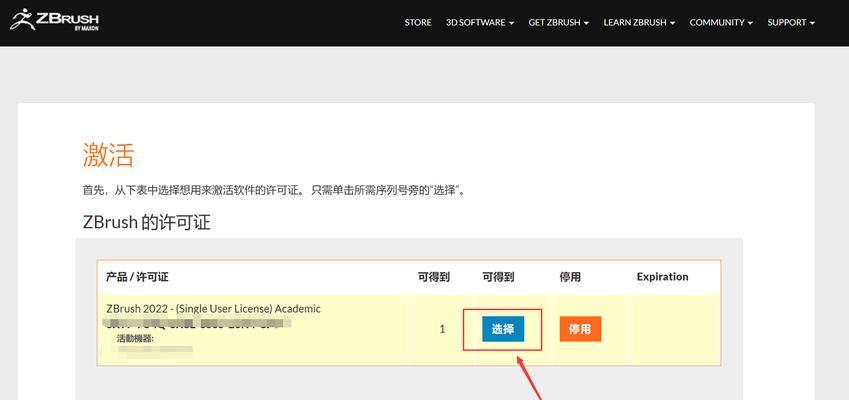Click the '产品 / 许可证' column header
Image resolution: width=849 pixels, height=400 pixels.
point(137,277)
